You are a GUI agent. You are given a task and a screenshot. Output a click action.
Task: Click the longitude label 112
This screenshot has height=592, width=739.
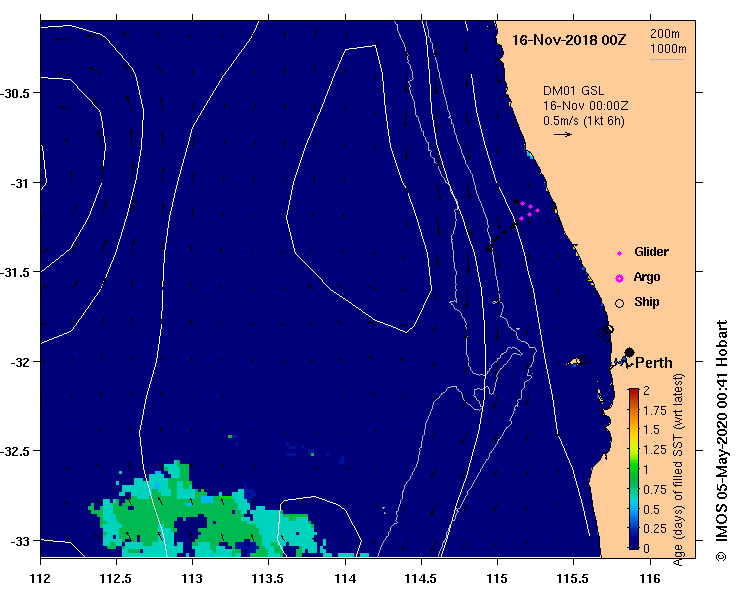[40, 578]
